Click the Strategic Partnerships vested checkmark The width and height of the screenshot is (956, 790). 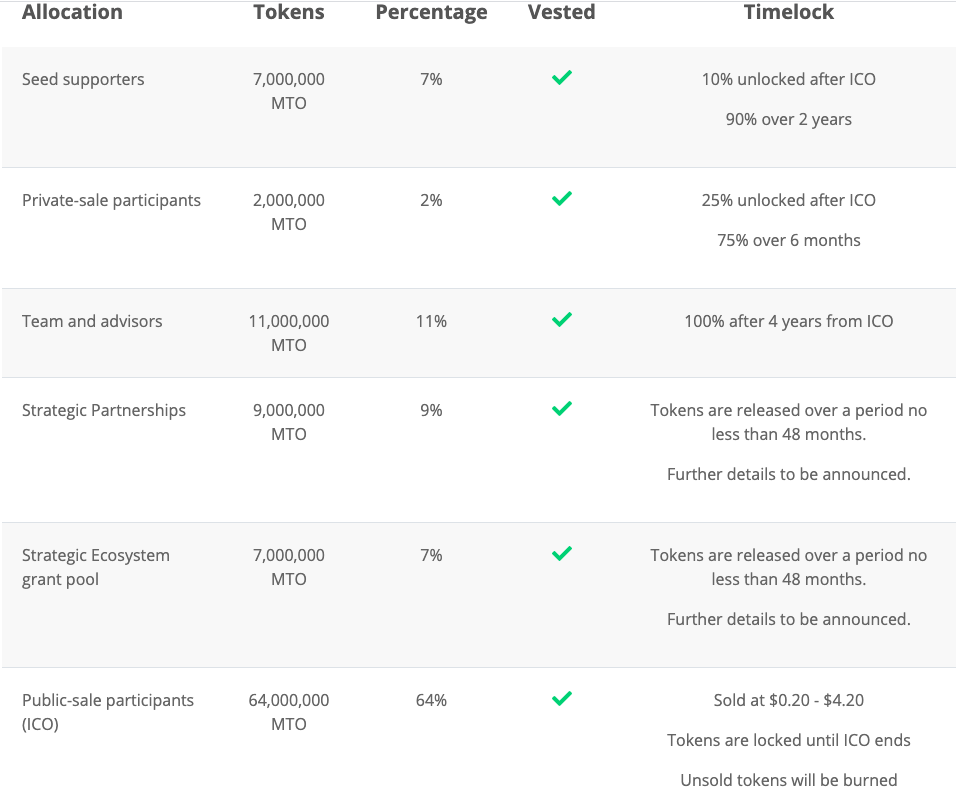pos(562,408)
